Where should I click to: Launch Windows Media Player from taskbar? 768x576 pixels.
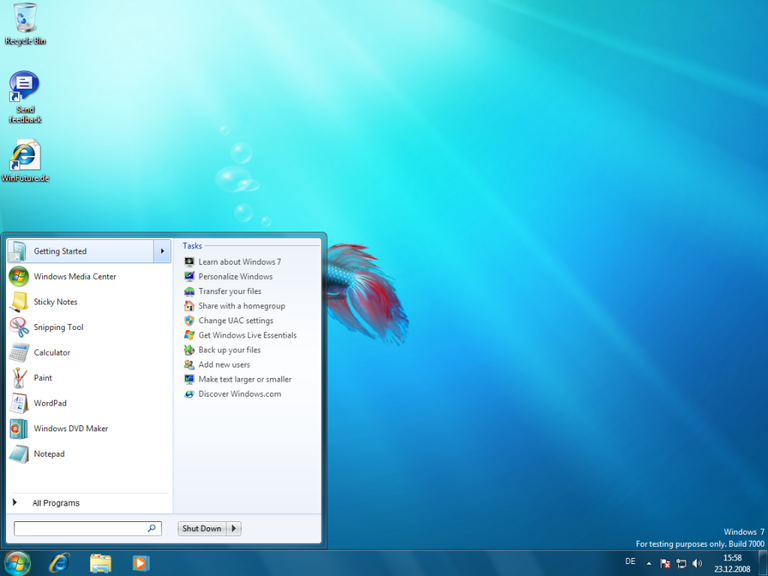tap(141, 563)
